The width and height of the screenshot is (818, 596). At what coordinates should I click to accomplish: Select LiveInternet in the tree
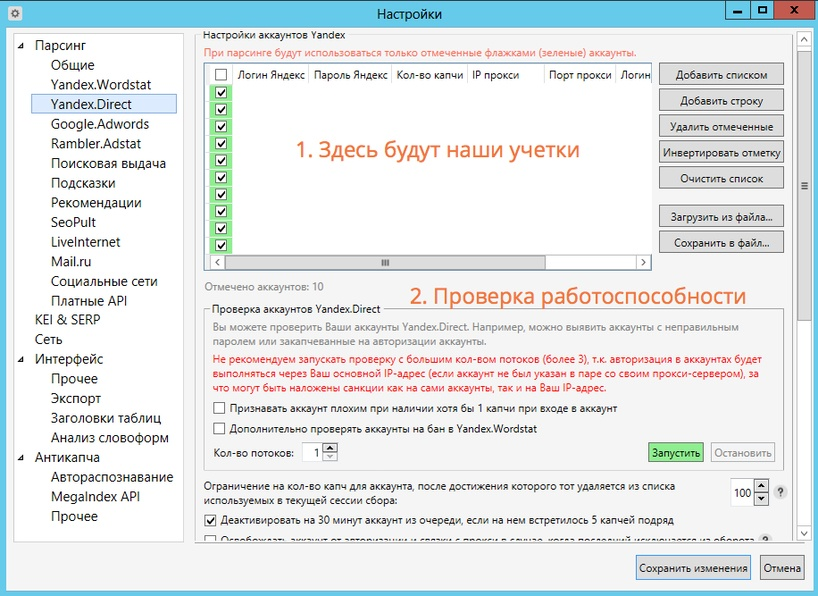click(x=85, y=242)
